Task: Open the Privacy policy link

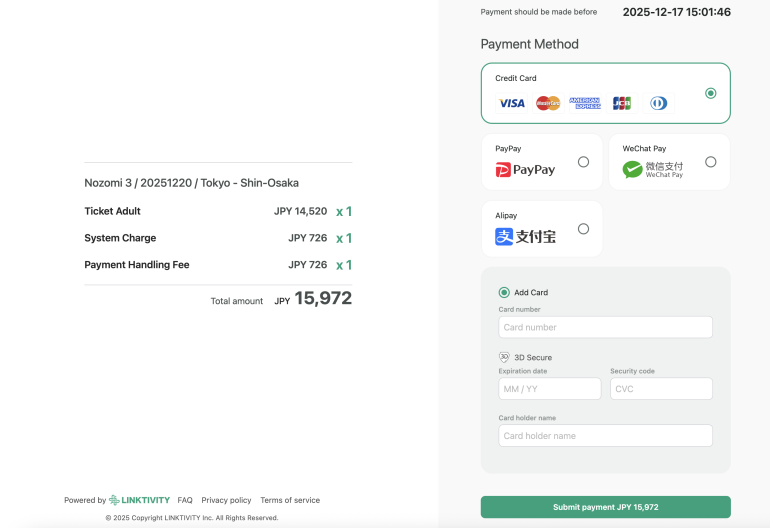Action: click(226, 500)
